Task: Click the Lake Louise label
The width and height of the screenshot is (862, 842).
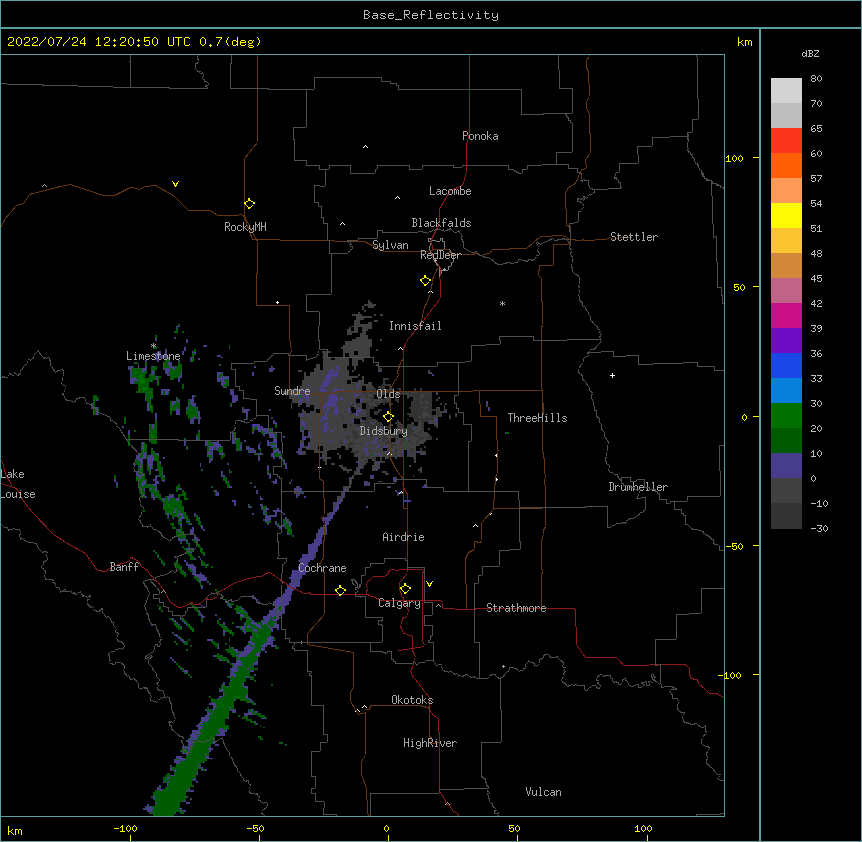Action: pyautogui.click(x=18, y=484)
